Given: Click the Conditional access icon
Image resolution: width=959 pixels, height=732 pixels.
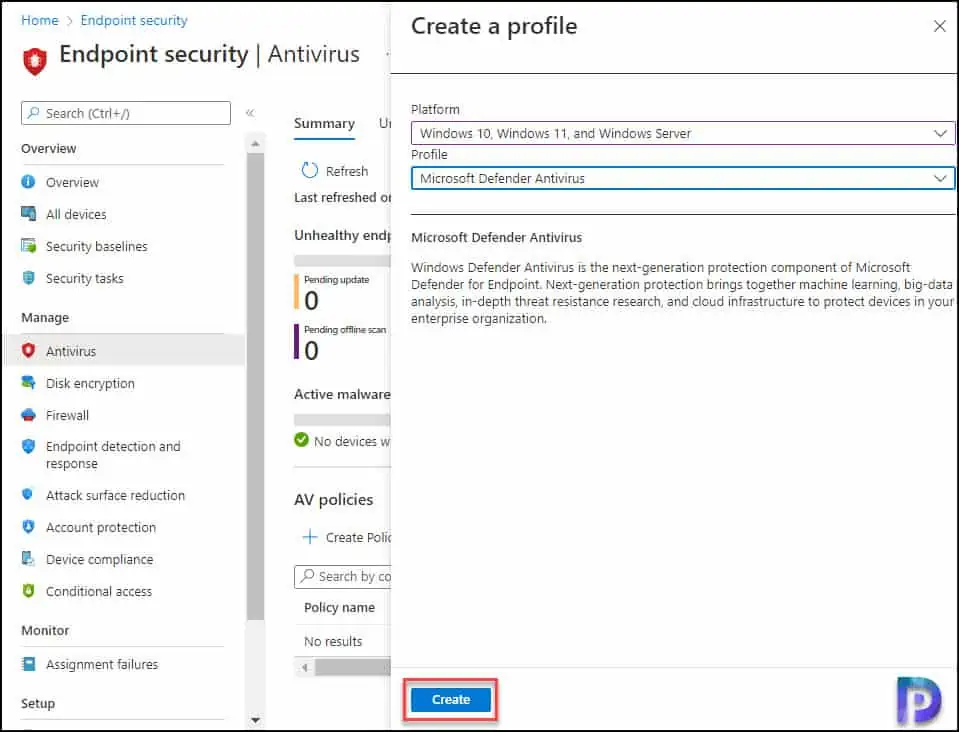Looking at the screenshot, I should pos(28,591).
